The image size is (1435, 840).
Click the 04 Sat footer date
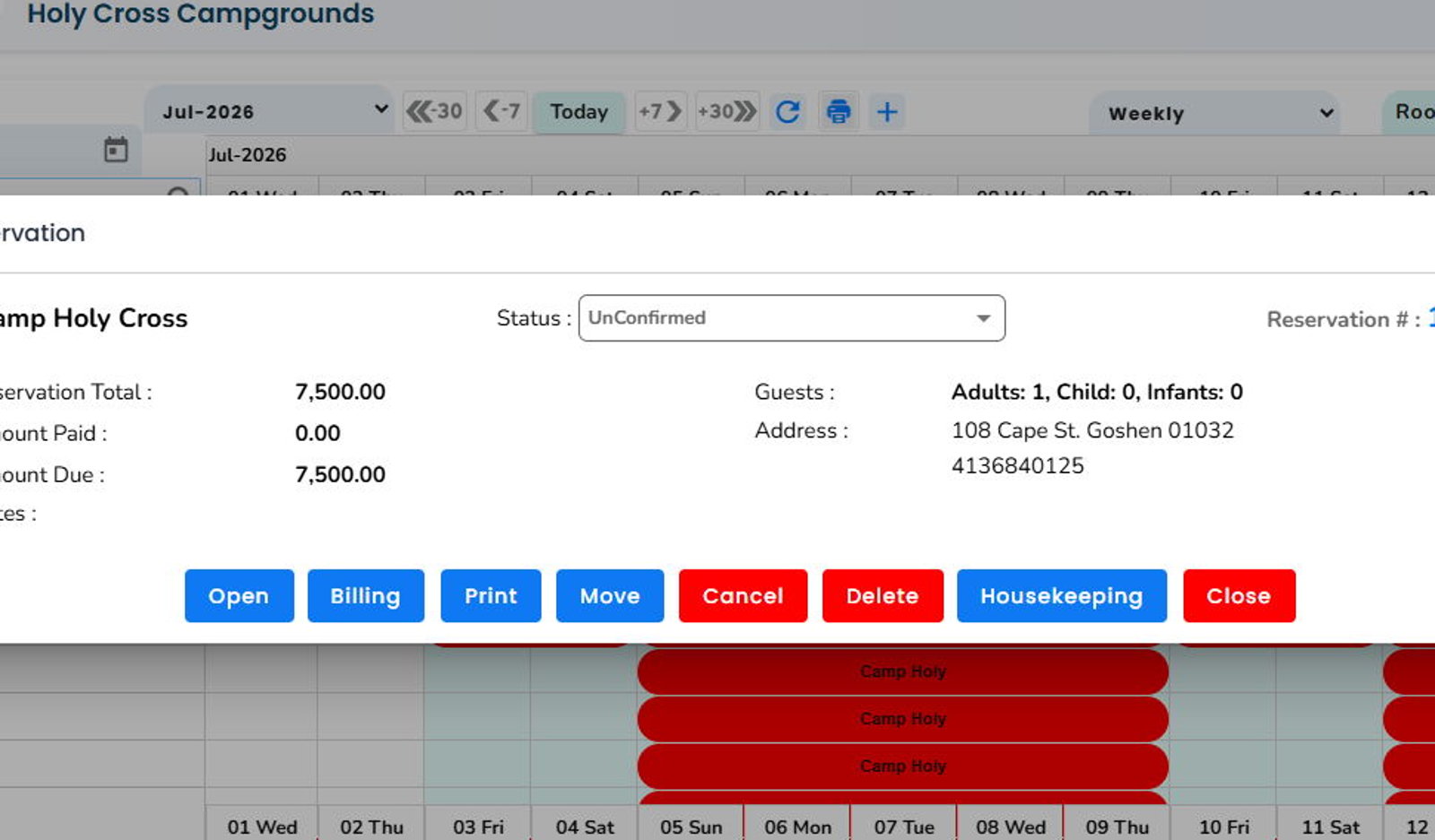pyautogui.click(x=585, y=827)
